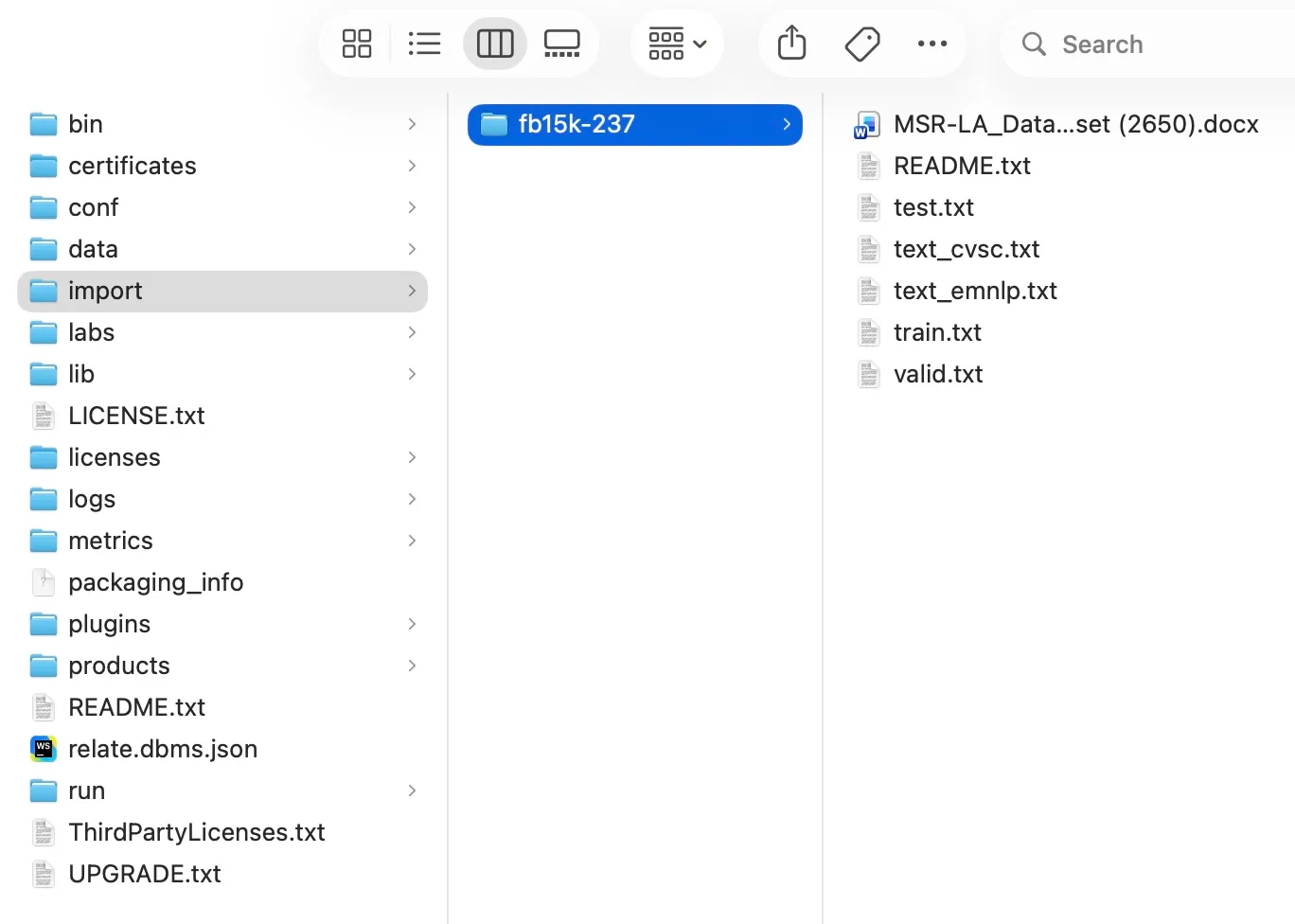Screen dimensions: 1295x924
Task: Select the products folder icon
Action: pyautogui.click(x=44, y=666)
